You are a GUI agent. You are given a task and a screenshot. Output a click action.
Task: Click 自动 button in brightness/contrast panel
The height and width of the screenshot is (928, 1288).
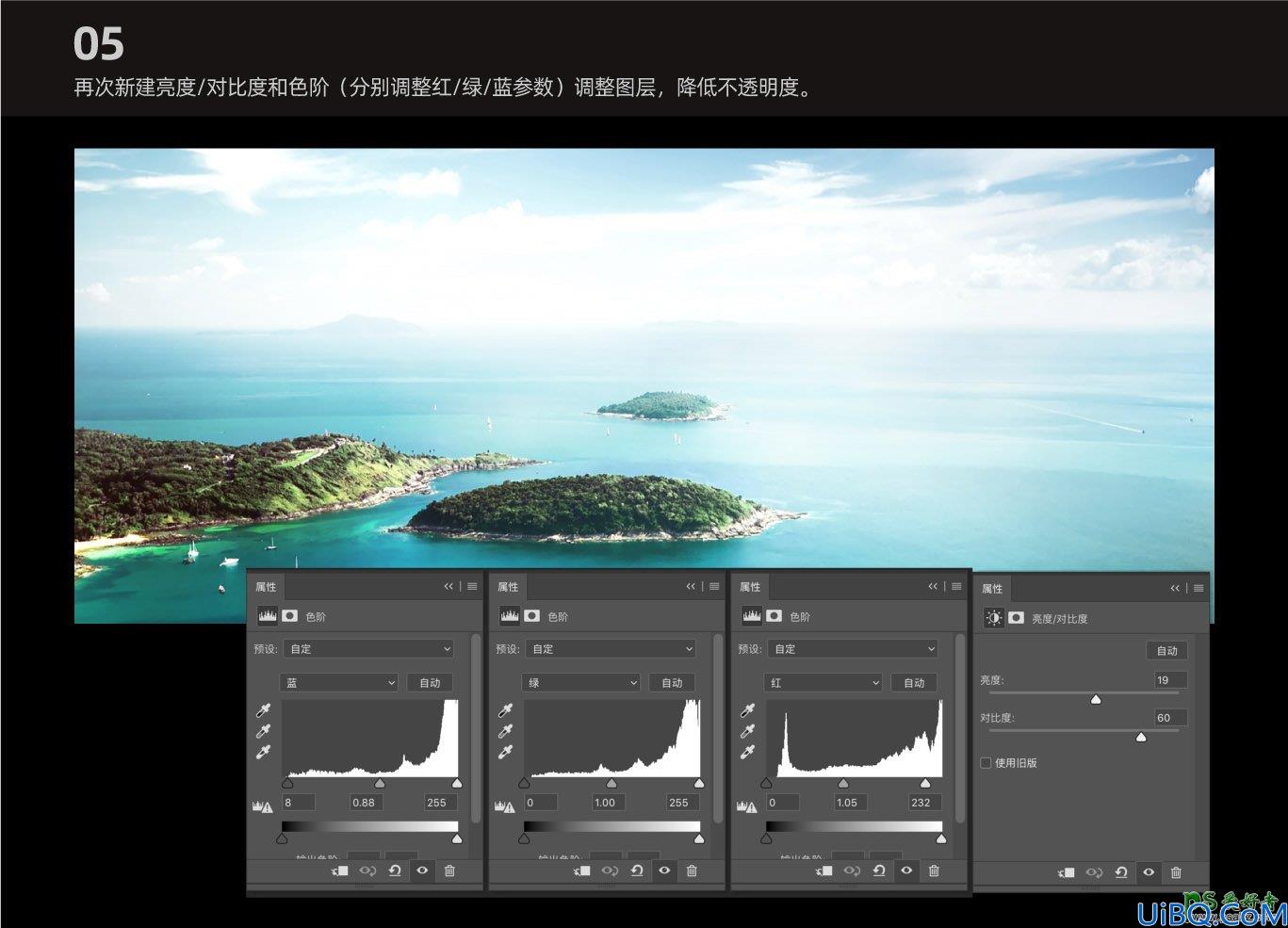[1167, 651]
